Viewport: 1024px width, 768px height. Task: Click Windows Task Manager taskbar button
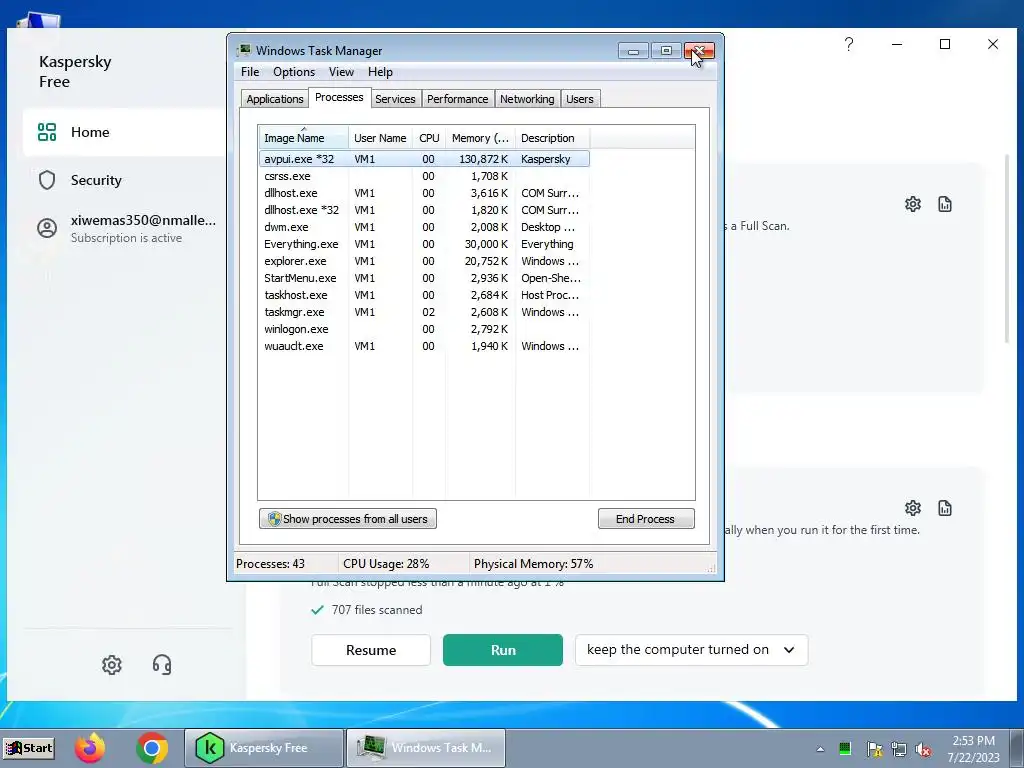426,748
